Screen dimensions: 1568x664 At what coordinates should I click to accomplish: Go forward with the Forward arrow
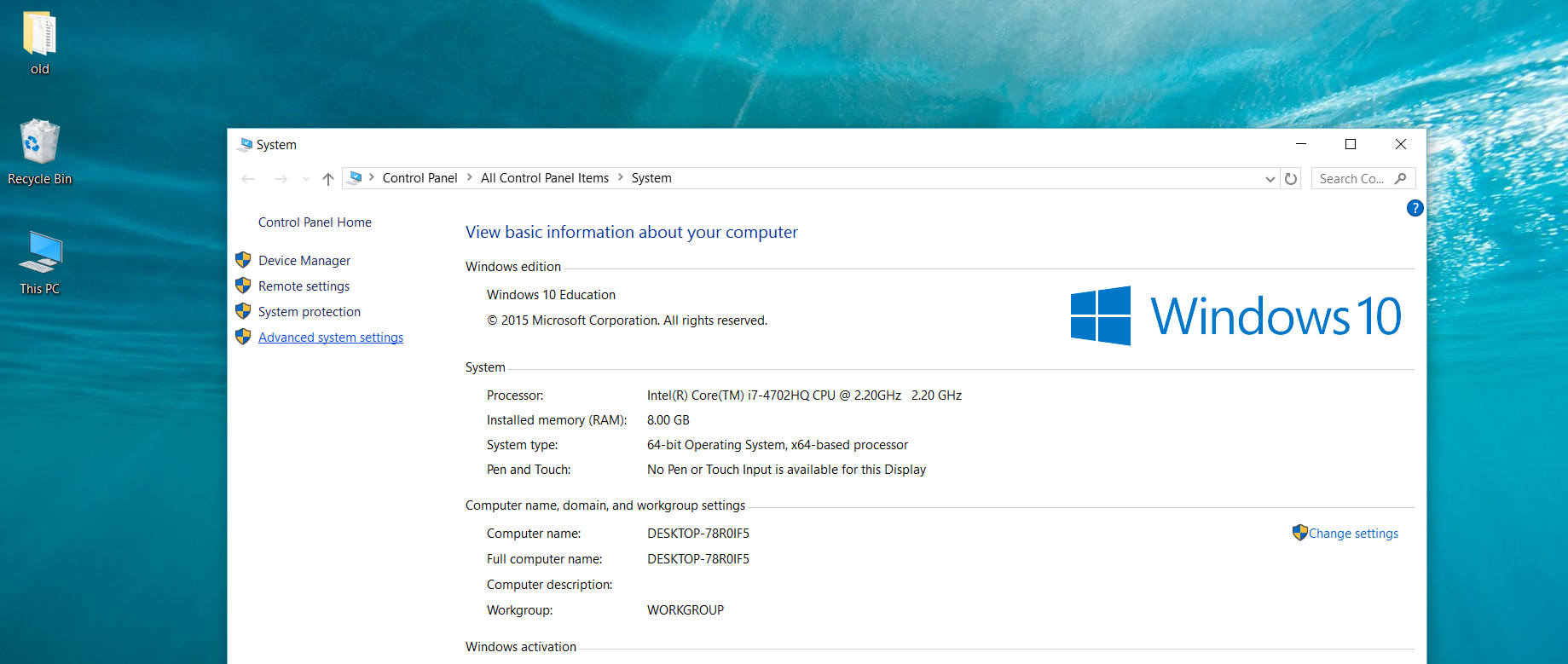pos(280,178)
